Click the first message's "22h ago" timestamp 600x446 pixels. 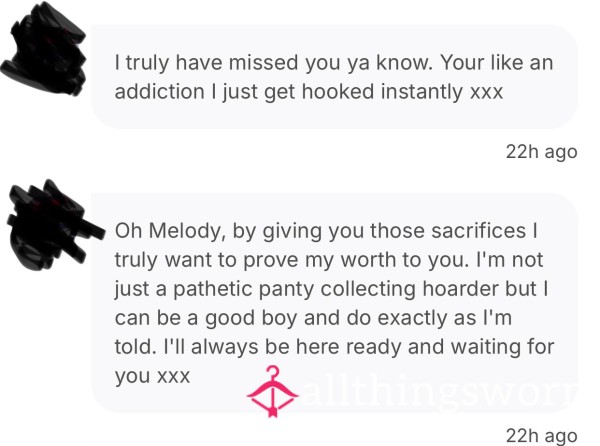(541, 152)
